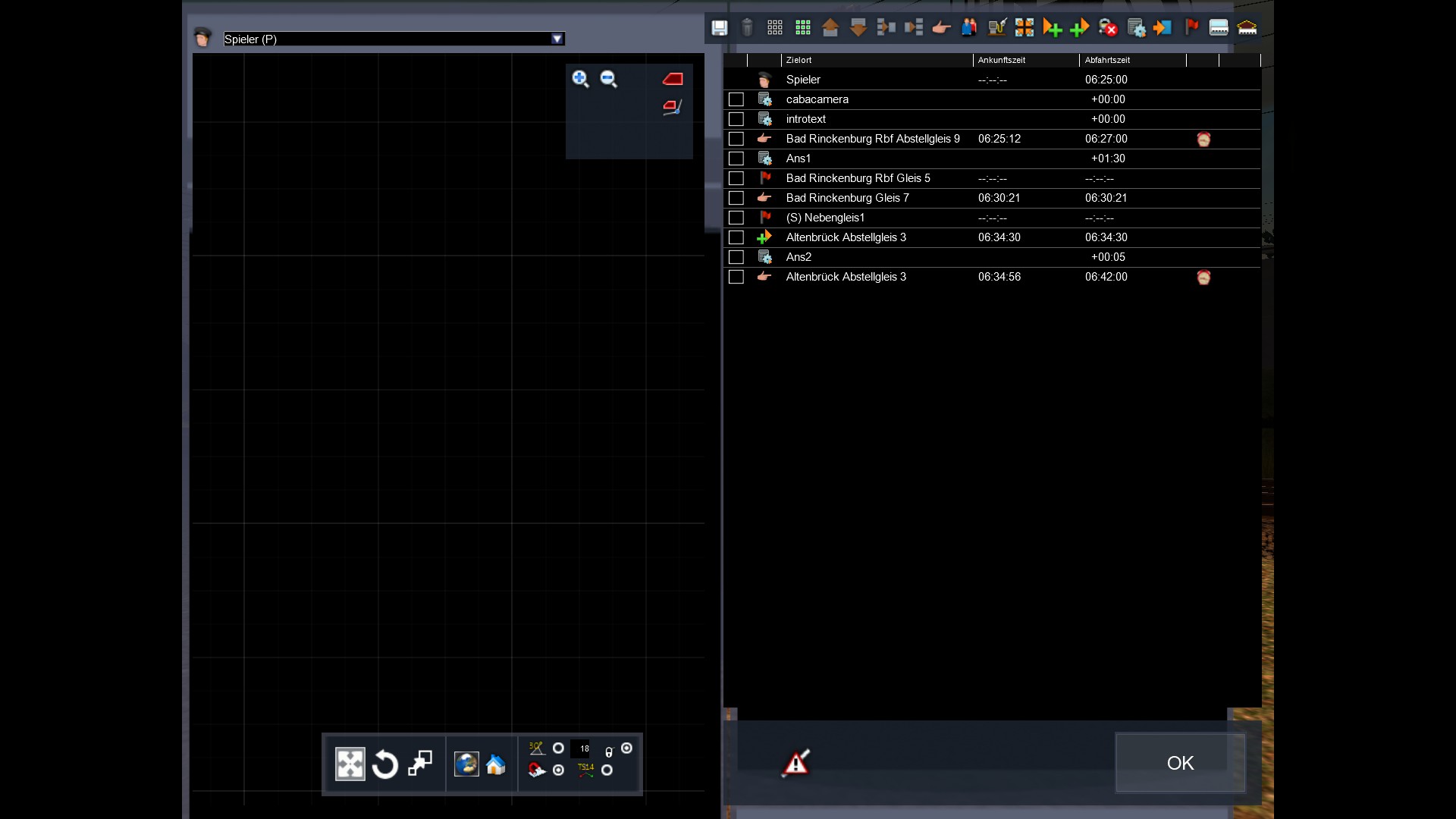Enable the 30° angle snap radio button
The height and width of the screenshot is (819, 1456).
tap(558, 748)
